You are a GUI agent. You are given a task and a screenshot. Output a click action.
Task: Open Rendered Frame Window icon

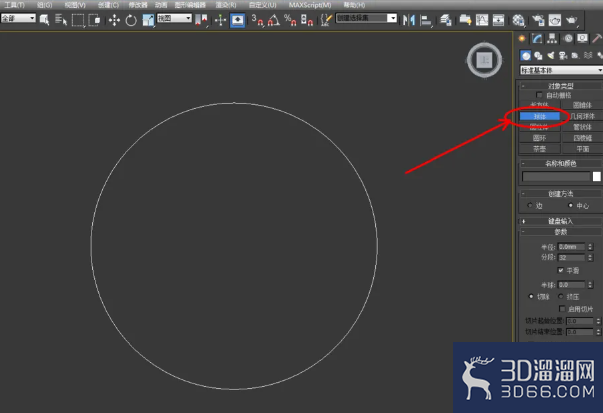pos(555,20)
